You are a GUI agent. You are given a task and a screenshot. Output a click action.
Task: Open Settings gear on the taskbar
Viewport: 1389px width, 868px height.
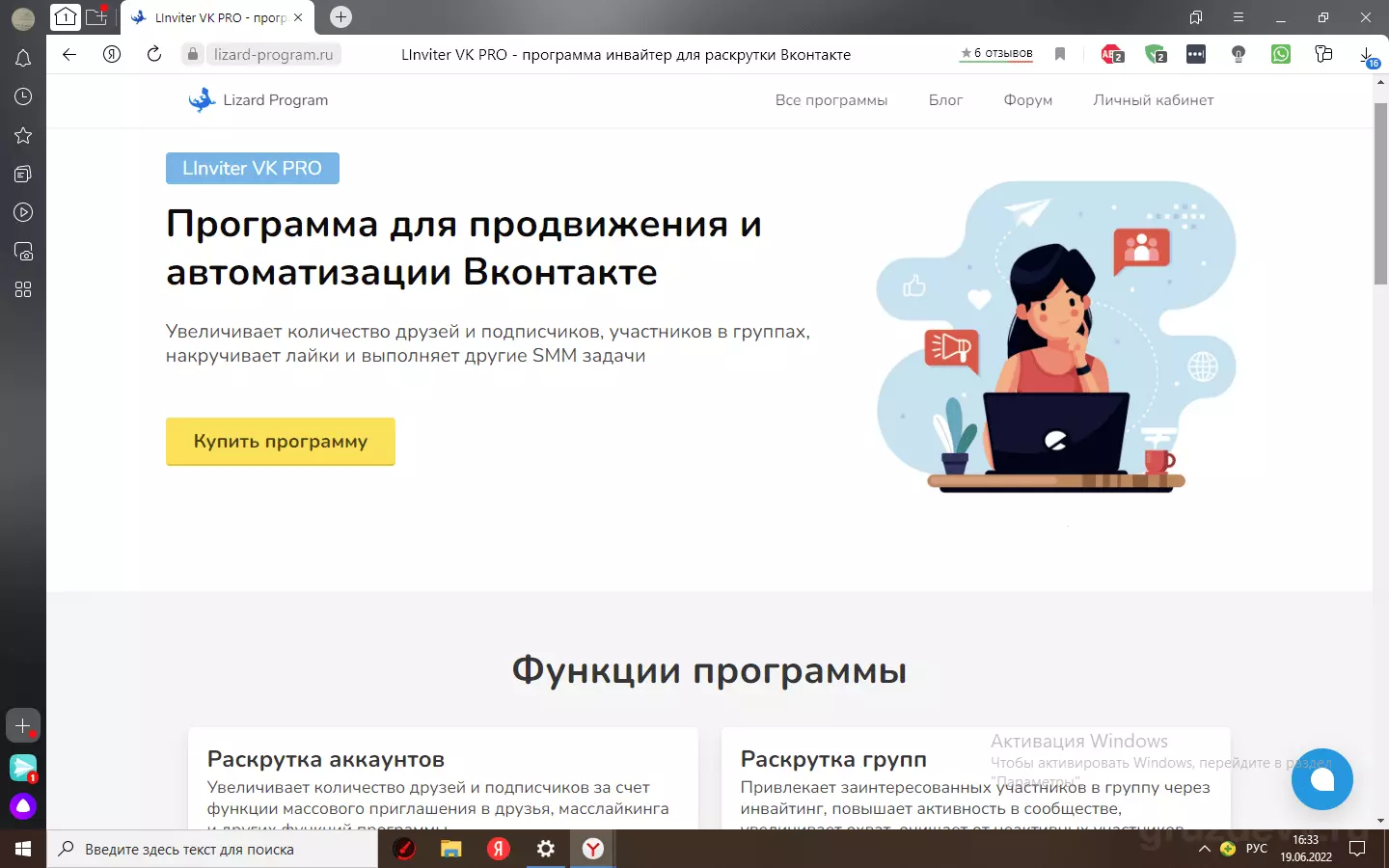546,849
